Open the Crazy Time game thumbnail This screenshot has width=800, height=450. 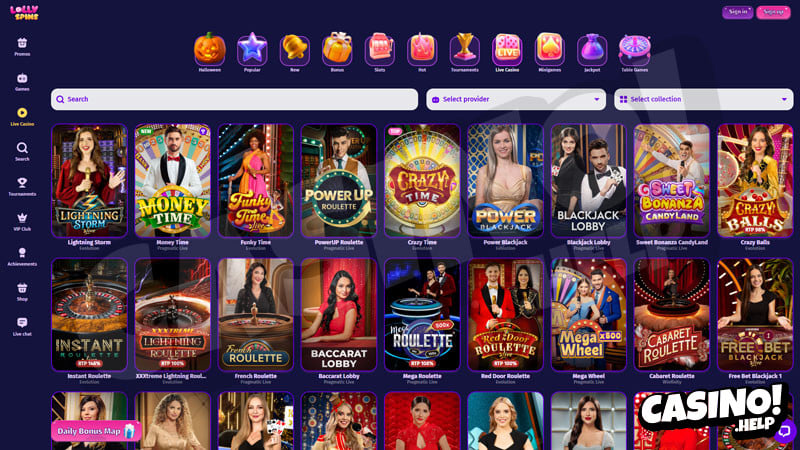(x=422, y=181)
